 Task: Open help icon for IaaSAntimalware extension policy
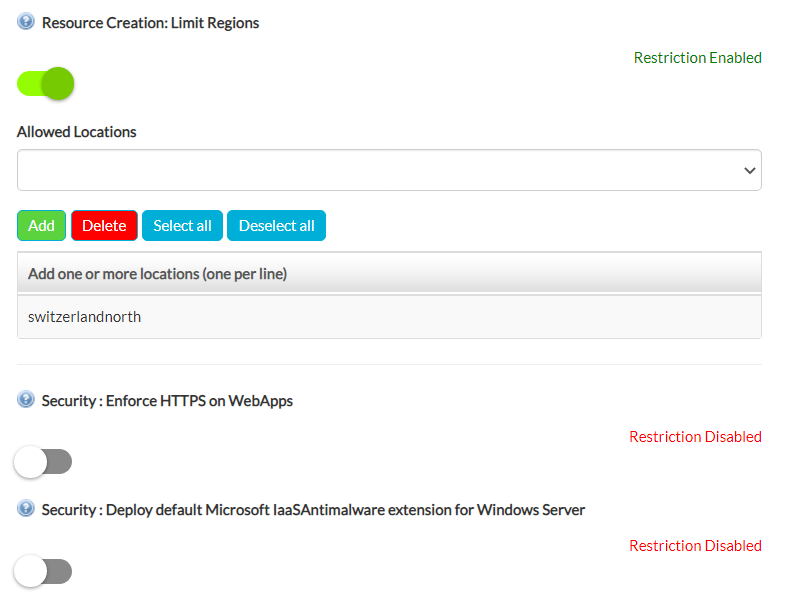(26, 509)
